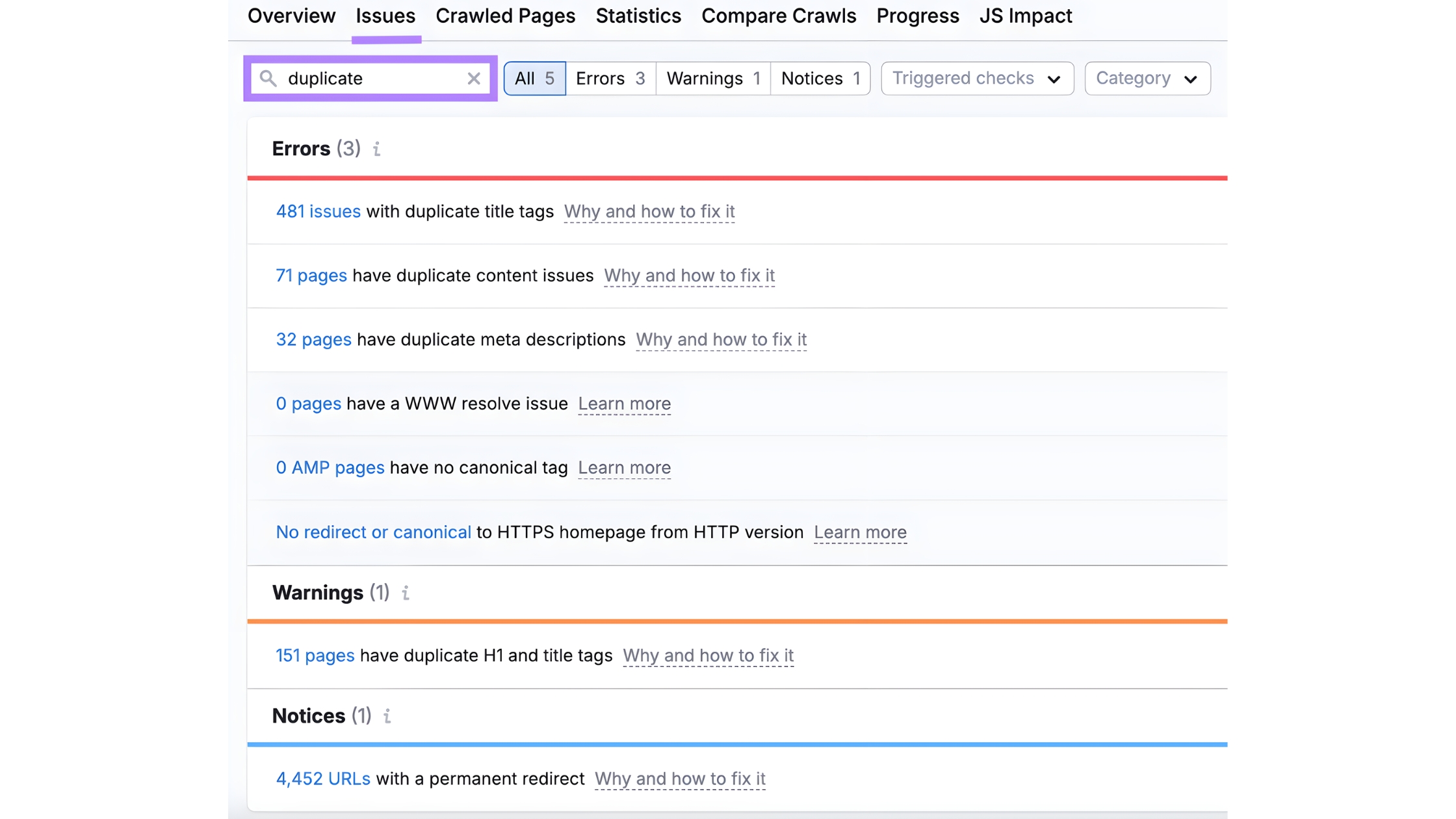Open the Notices info icon
The width and height of the screenshot is (1456, 819).
387,716
